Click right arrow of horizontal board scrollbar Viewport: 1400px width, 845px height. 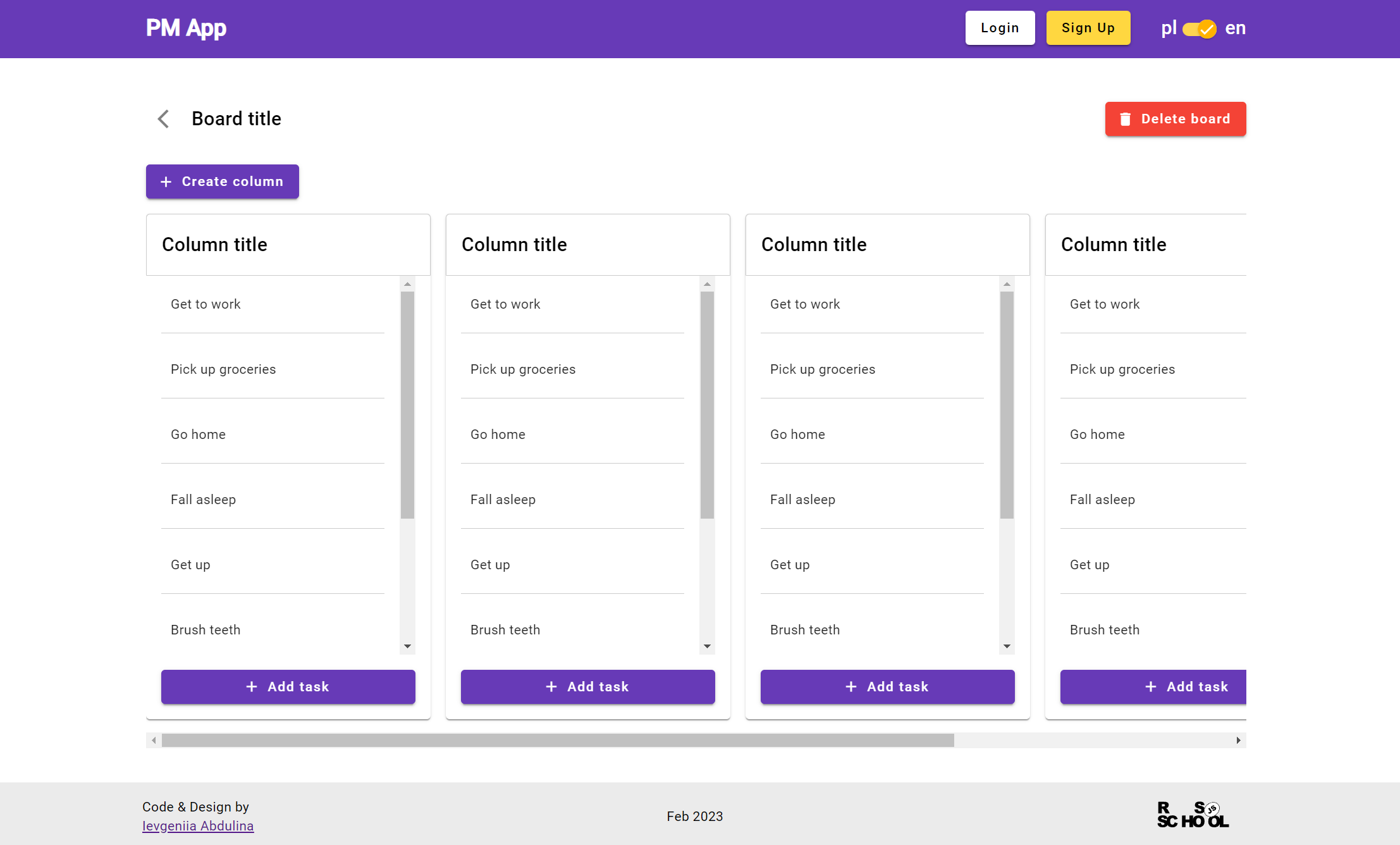1238,740
